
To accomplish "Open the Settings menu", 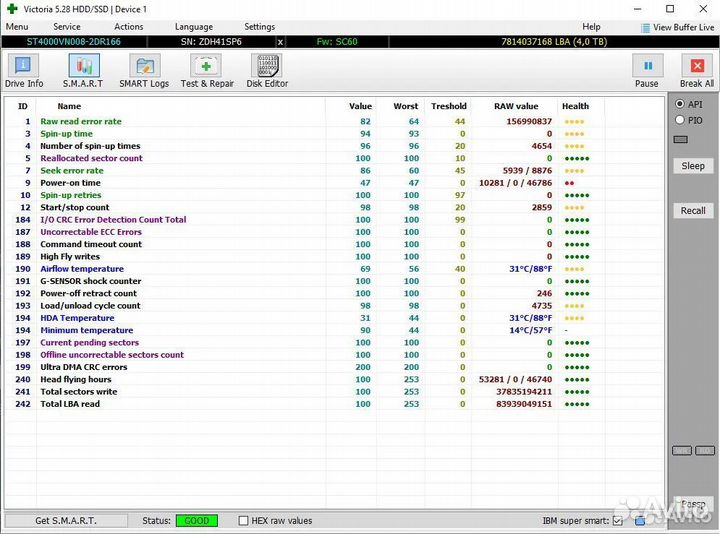I will point(259,27).
